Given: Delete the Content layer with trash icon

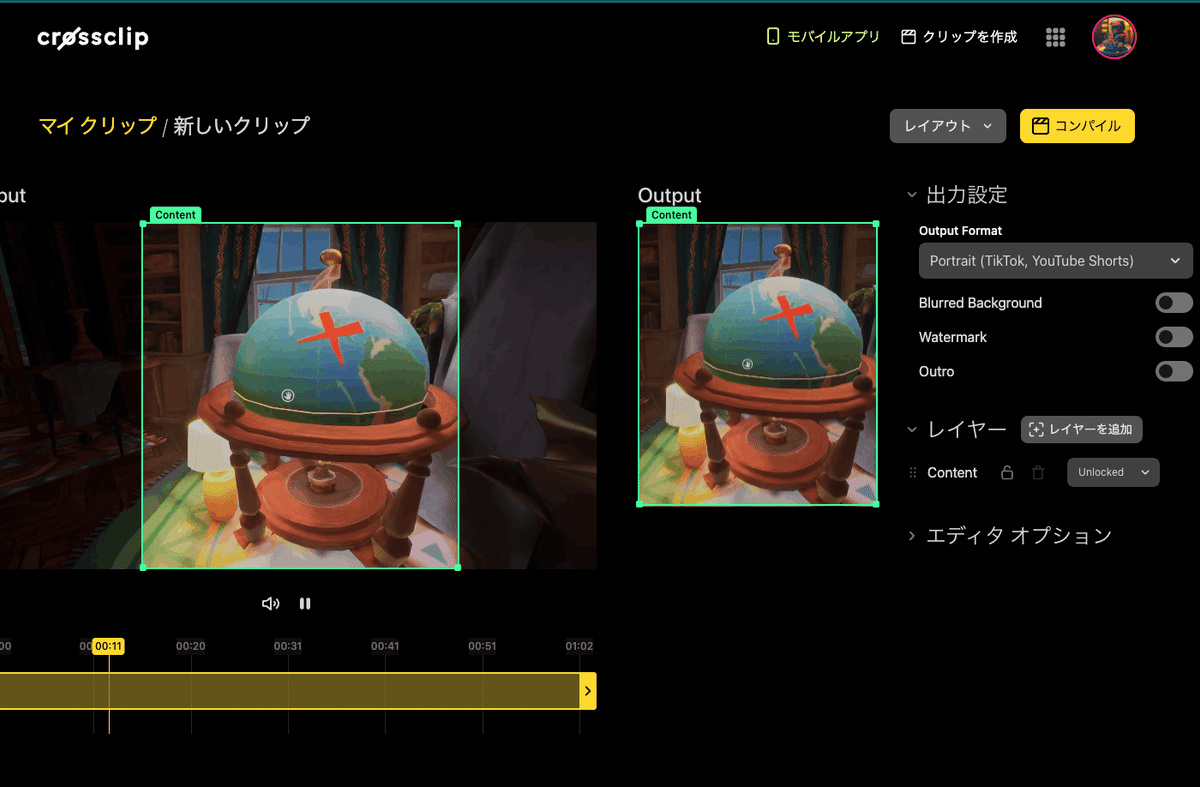Looking at the screenshot, I should click(1038, 472).
